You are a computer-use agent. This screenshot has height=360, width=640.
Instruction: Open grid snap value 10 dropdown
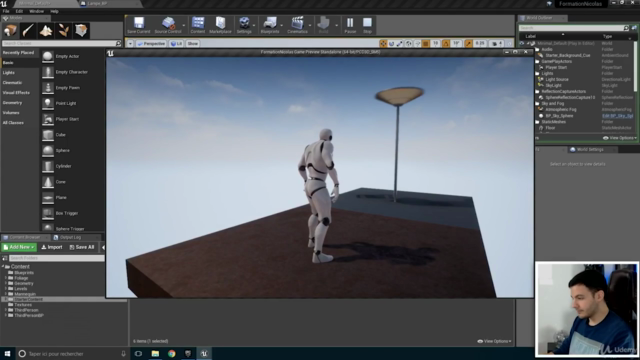pos(436,44)
